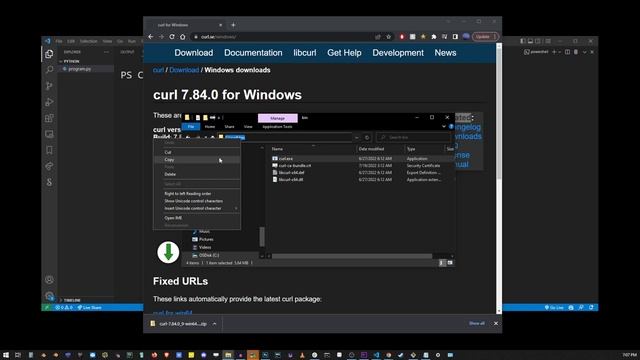This screenshot has width=640, height=360.
Task: Open Chrome extensions puzzle icon
Action: pos(433,37)
